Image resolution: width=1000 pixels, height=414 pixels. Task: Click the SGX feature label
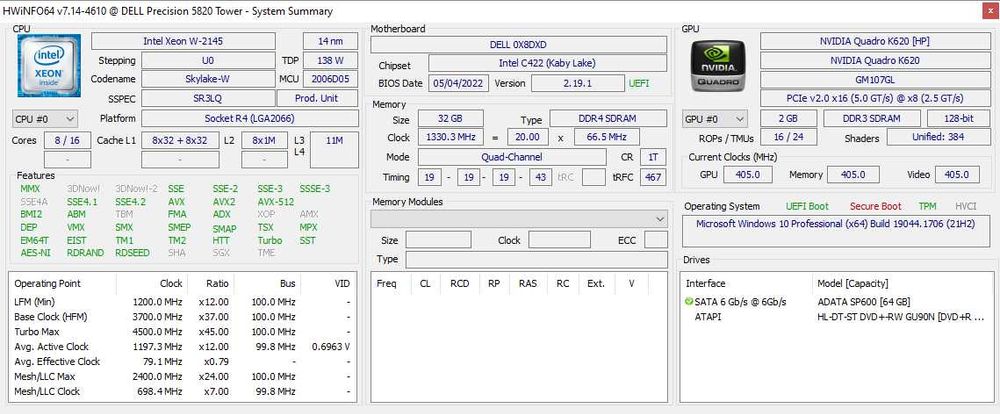[221, 253]
